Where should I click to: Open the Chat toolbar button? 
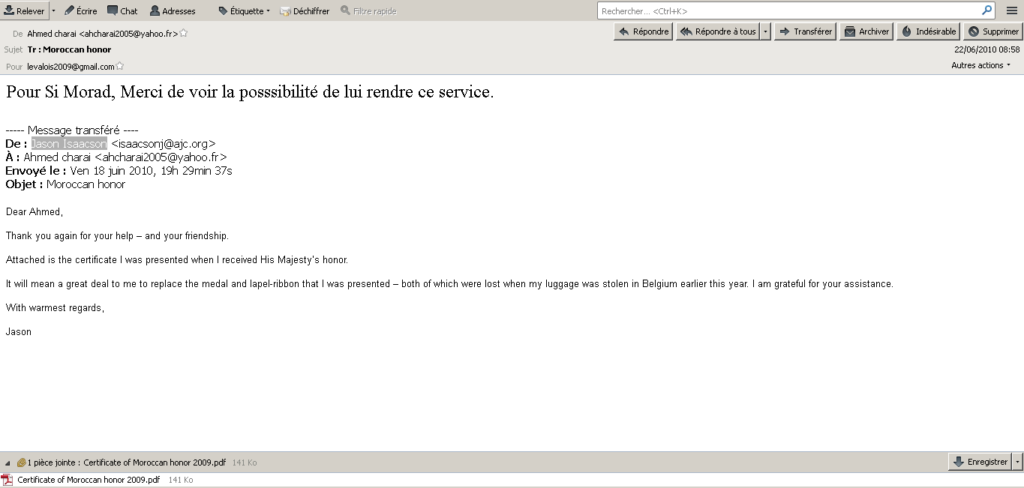pyautogui.click(x=122, y=10)
